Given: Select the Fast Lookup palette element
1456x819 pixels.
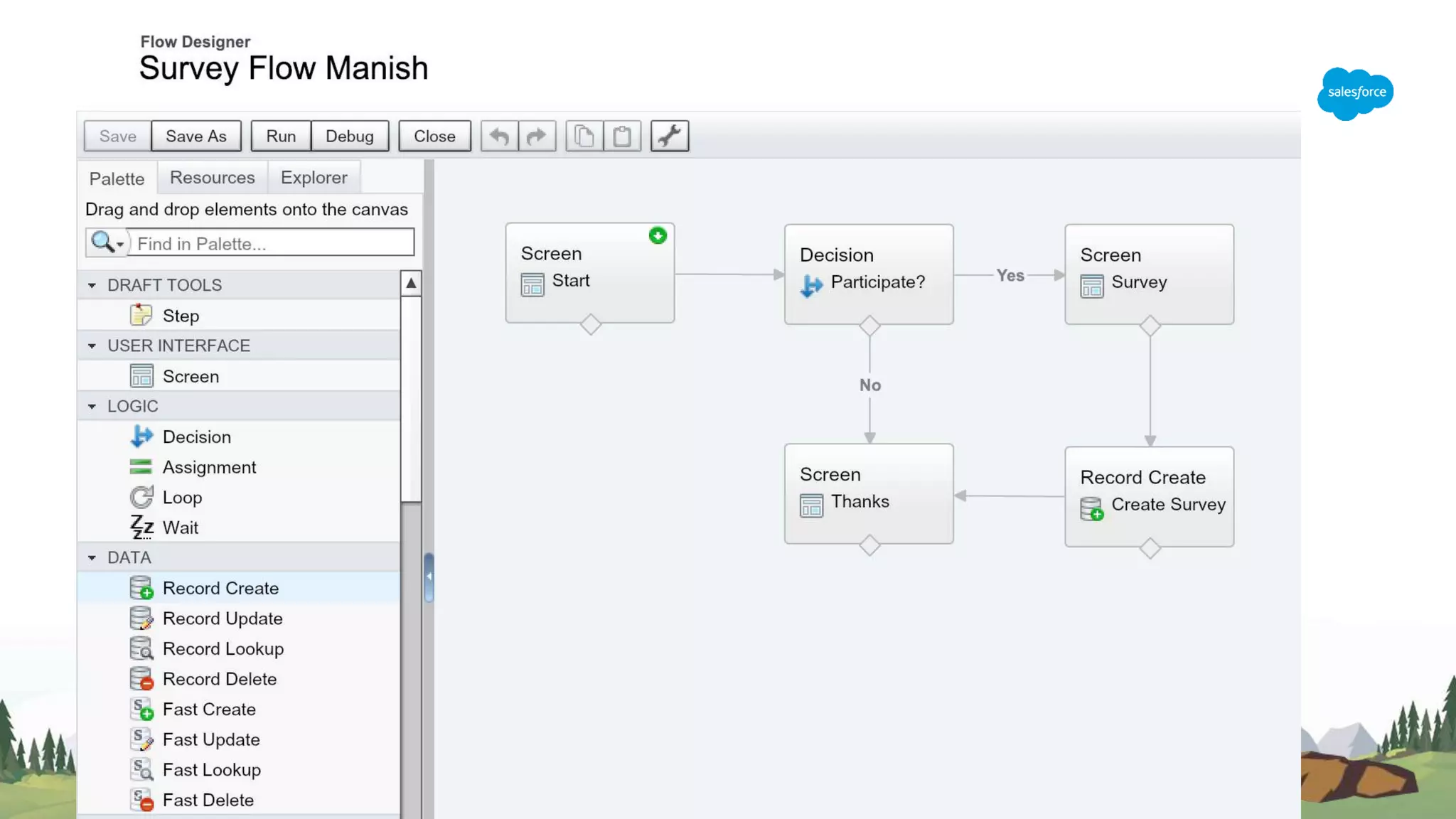Looking at the screenshot, I should click(x=211, y=770).
